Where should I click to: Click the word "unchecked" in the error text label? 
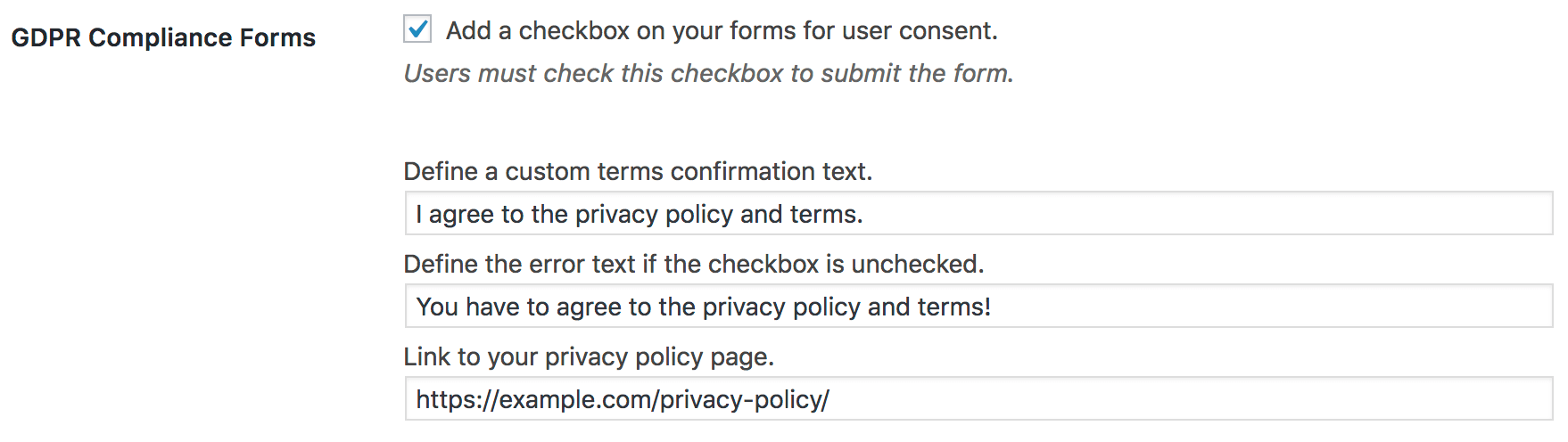click(917, 265)
